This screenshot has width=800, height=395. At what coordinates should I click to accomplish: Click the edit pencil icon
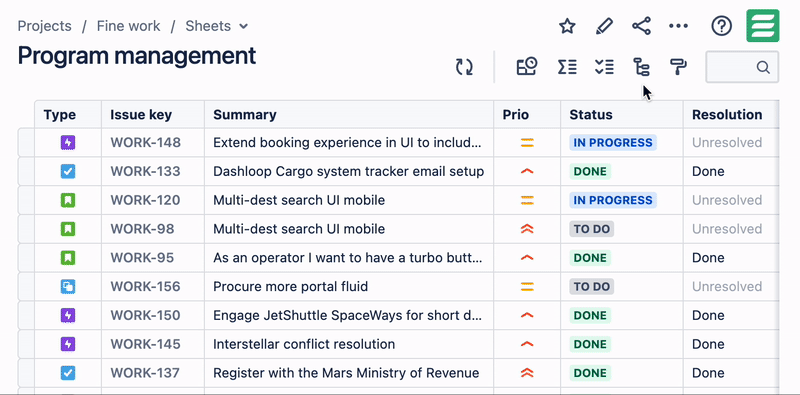pyautogui.click(x=605, y=26)
